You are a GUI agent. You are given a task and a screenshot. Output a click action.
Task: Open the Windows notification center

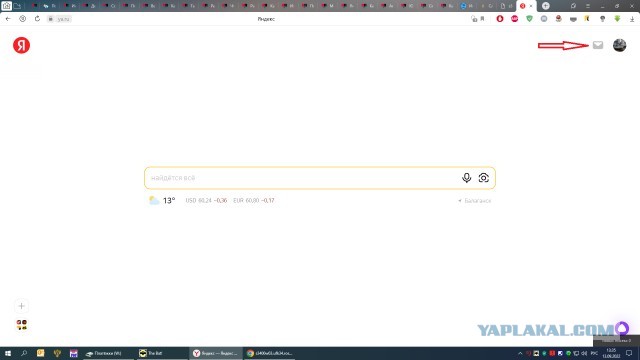(629, 353)
